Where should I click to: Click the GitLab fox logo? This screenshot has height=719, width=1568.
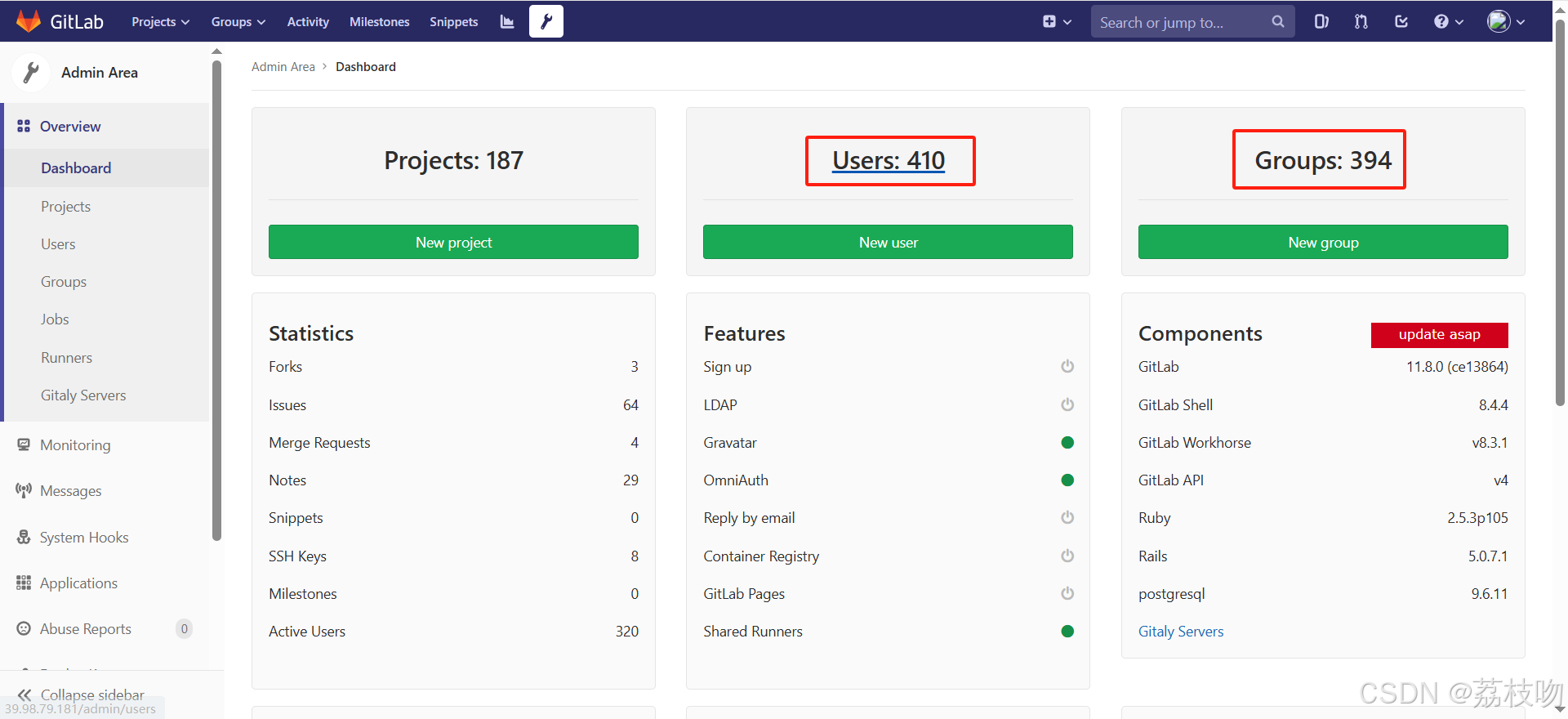(x=29, y=21)
